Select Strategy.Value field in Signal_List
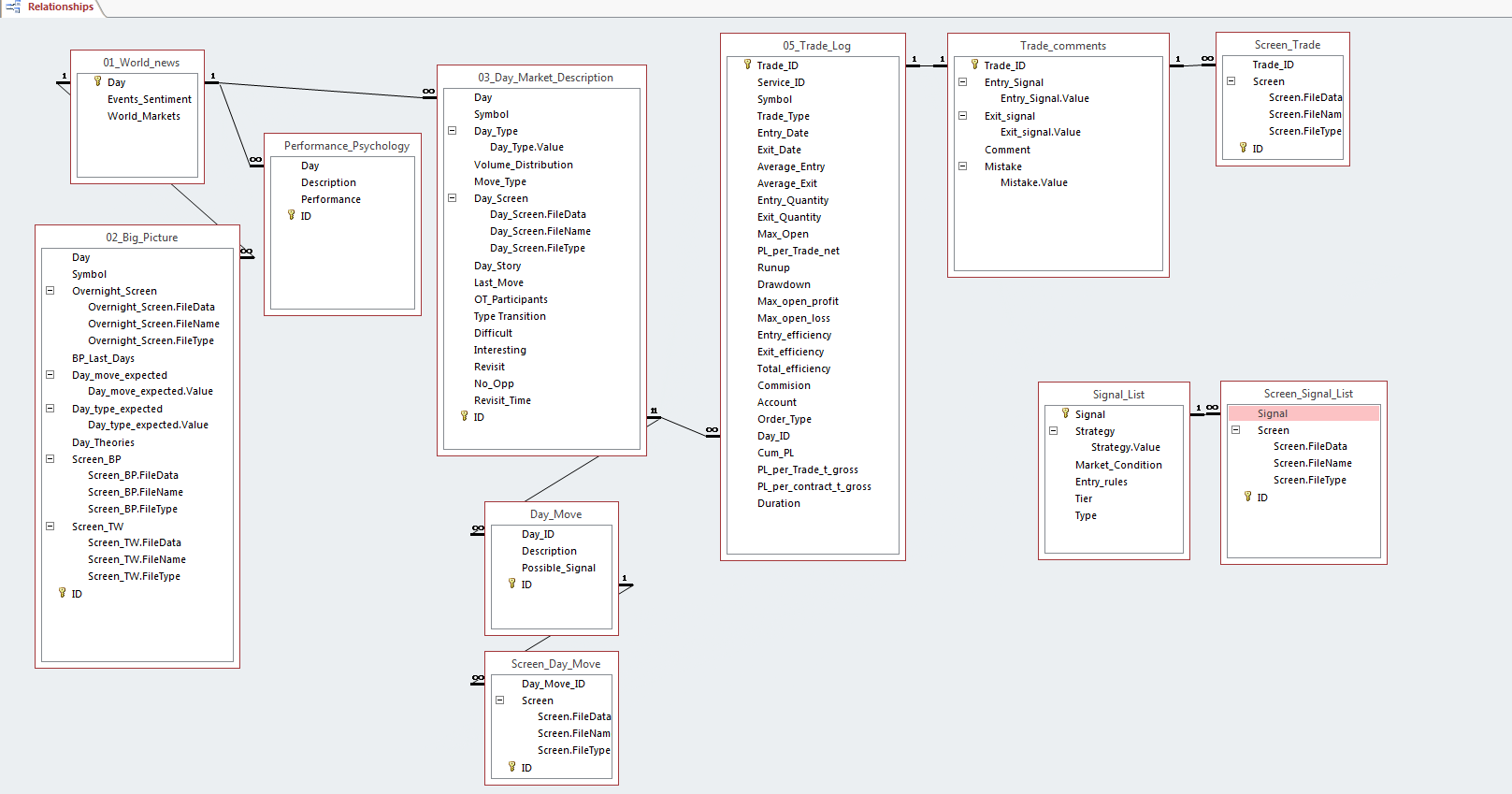The width and height of the screenshot is (1512, 794). (1126, 448)
